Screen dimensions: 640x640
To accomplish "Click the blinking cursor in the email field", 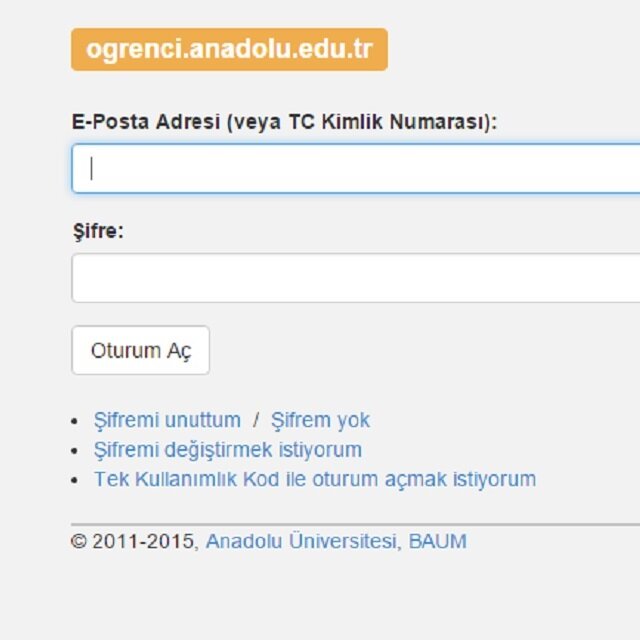I will click(x=91, y=168).
